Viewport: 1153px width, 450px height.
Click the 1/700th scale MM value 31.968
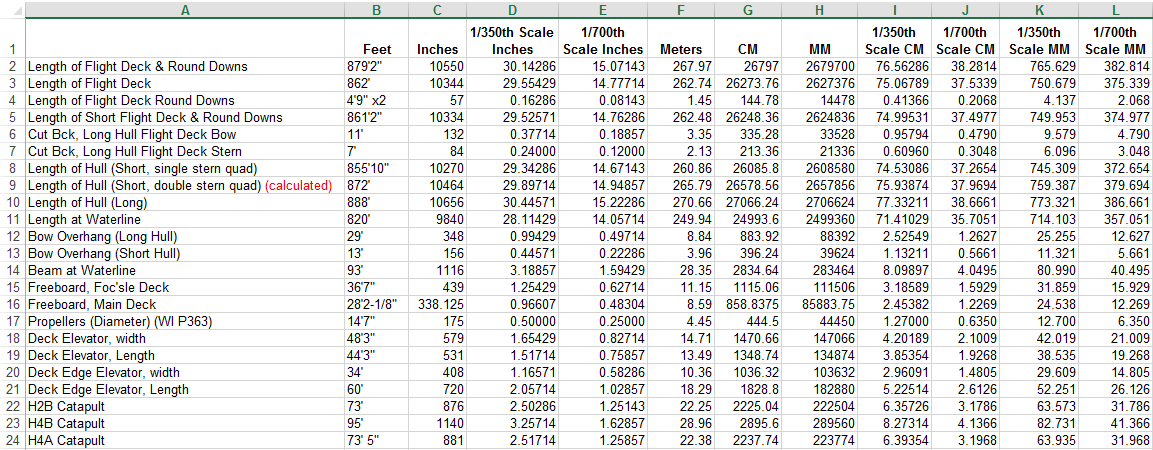[x=1115, y=440]
